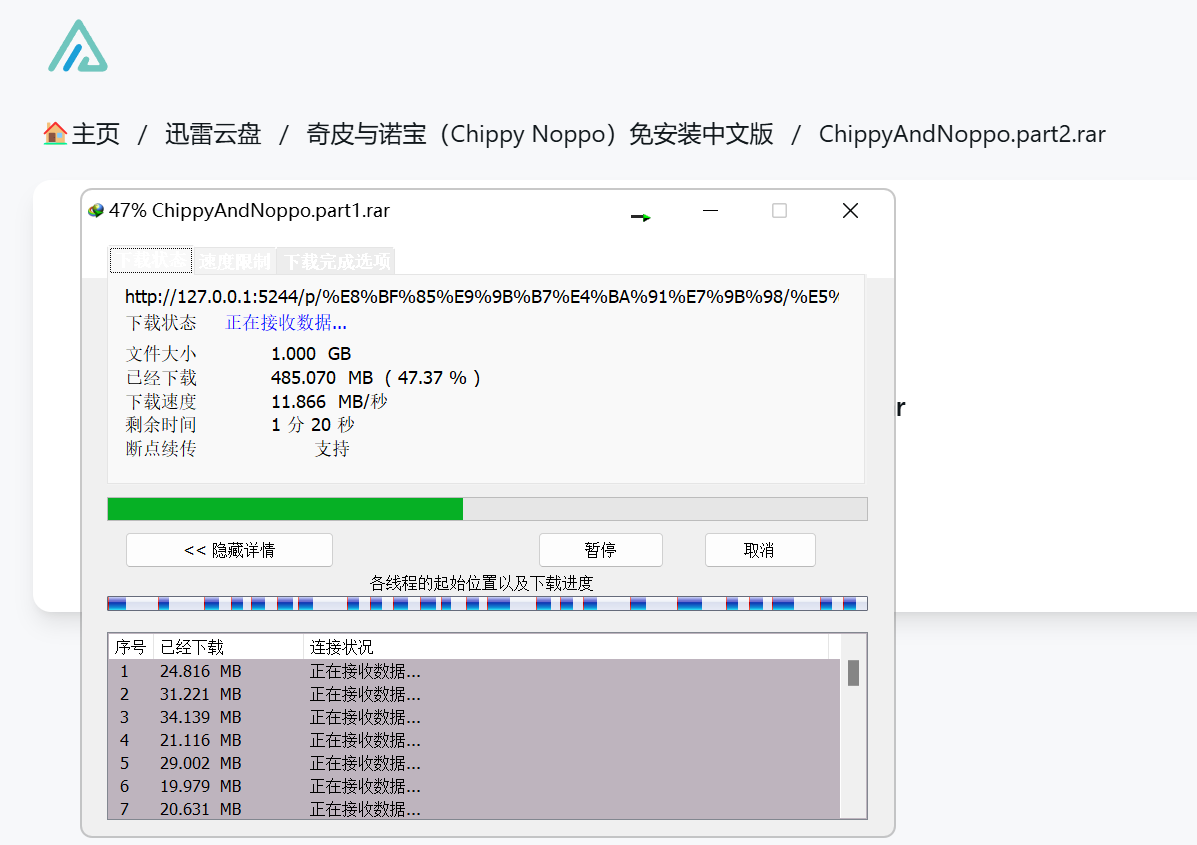Click the http://127.0.0.1:5244 URL text

click(482, 297)
